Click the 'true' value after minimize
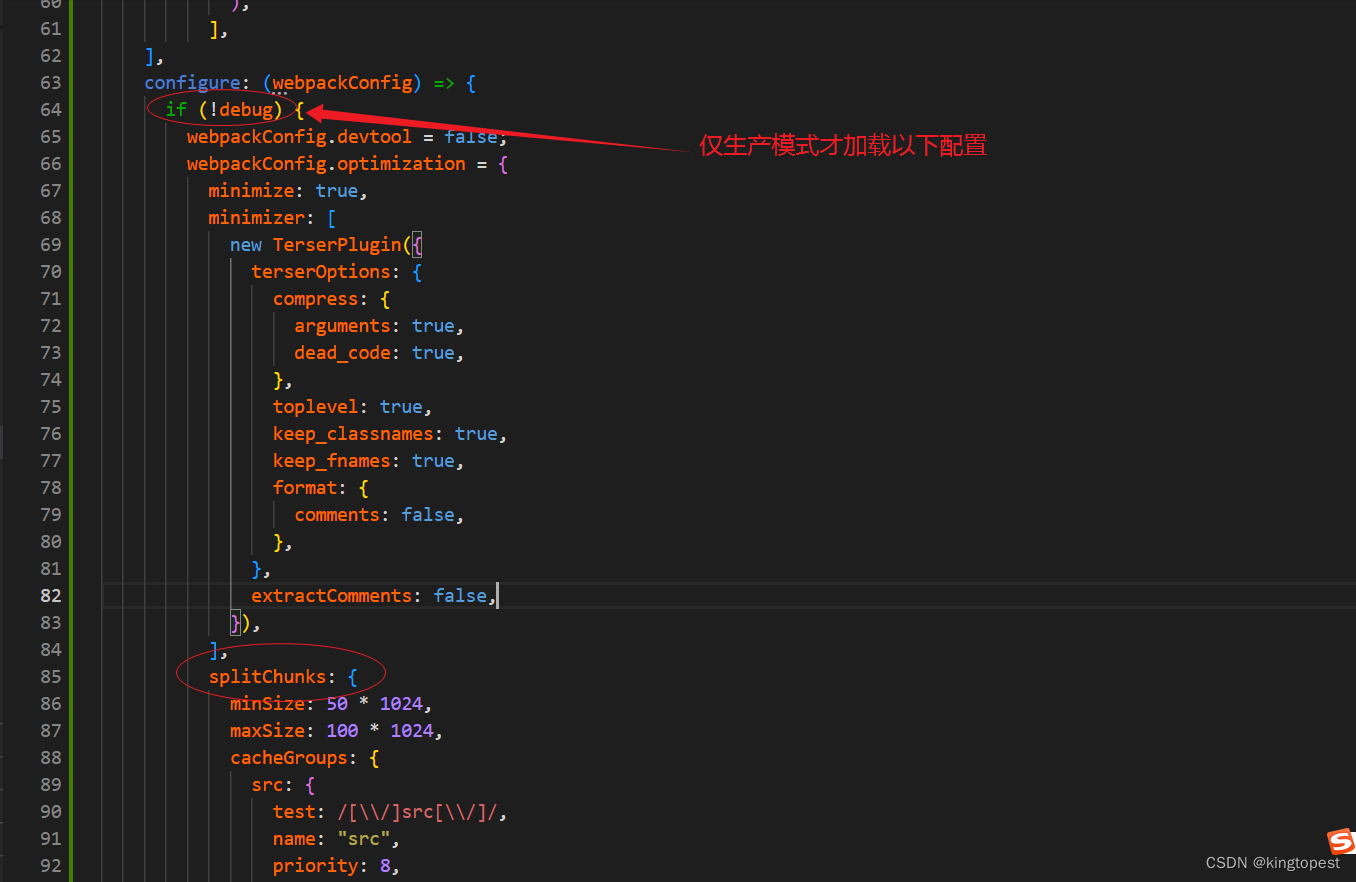Screen dimensions: 1356x882 (x=337, y=190)
